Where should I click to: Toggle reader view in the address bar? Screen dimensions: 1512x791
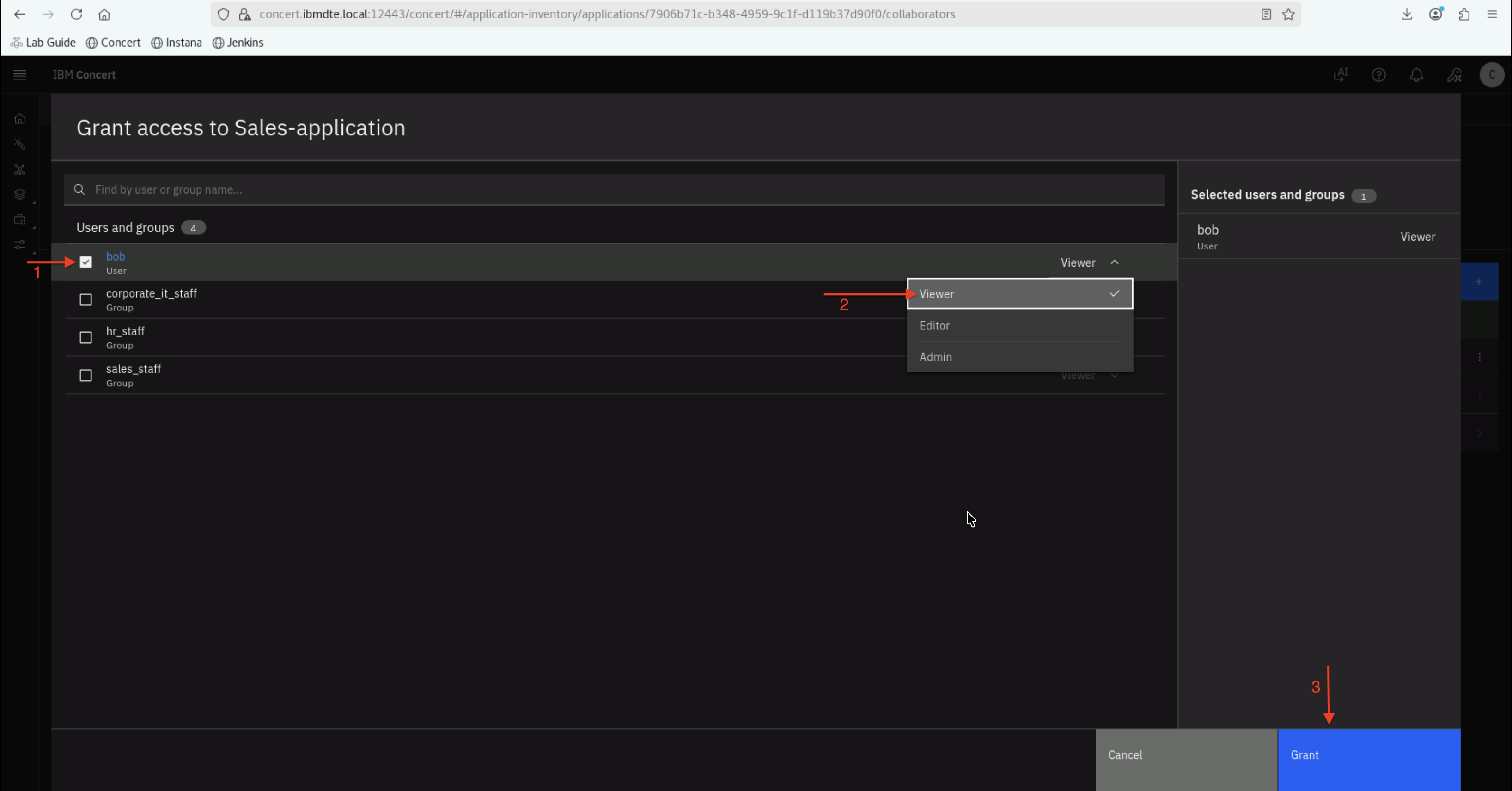click(x=1266, y=14)
